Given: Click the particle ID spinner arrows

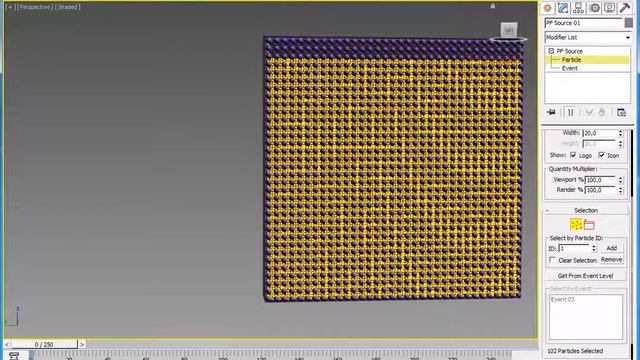Looking at the screenshot, I should point(594,248).
